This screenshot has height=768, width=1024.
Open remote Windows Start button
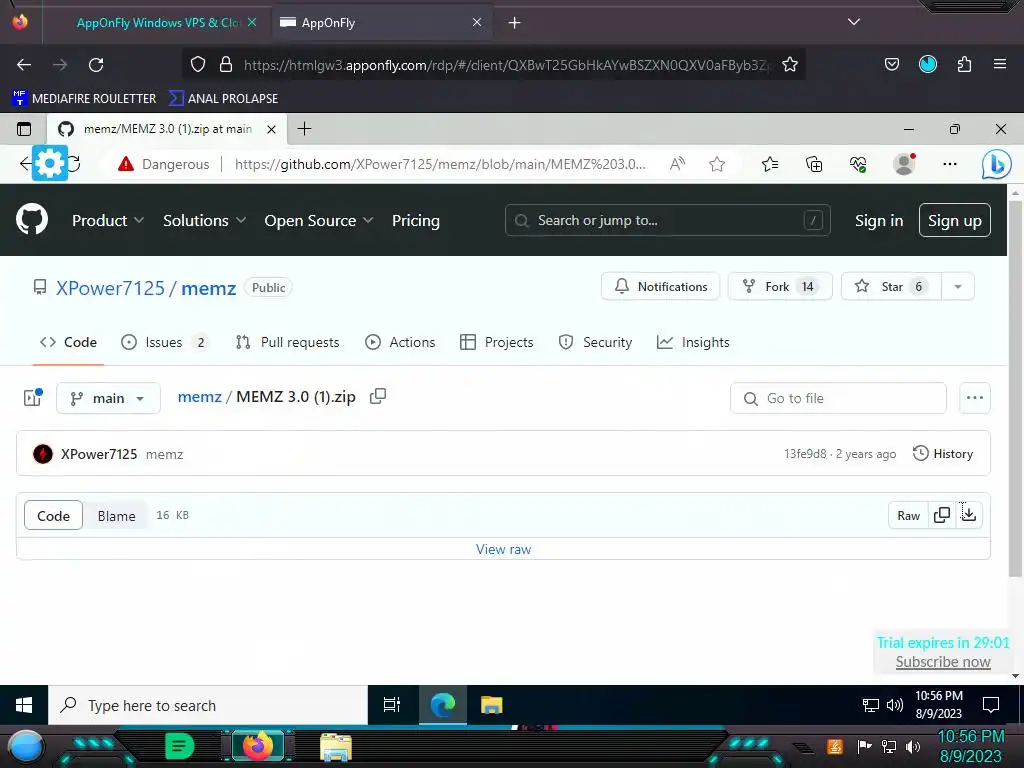[x=24, y=705]
